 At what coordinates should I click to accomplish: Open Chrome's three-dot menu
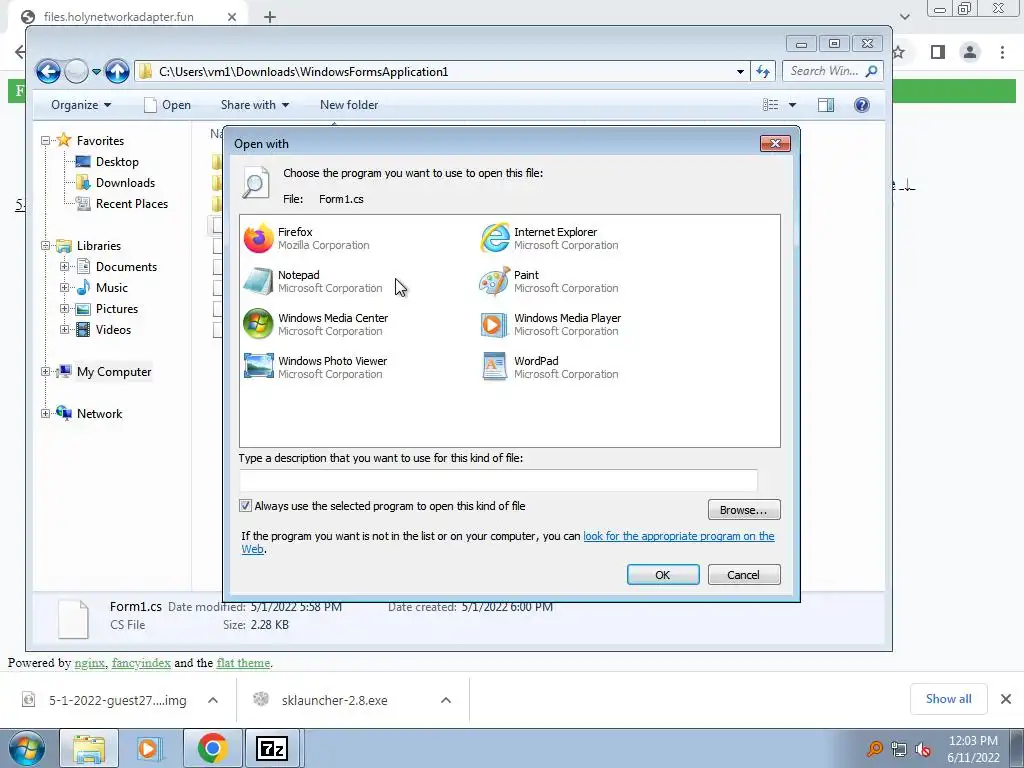[x=1002, y=52]
